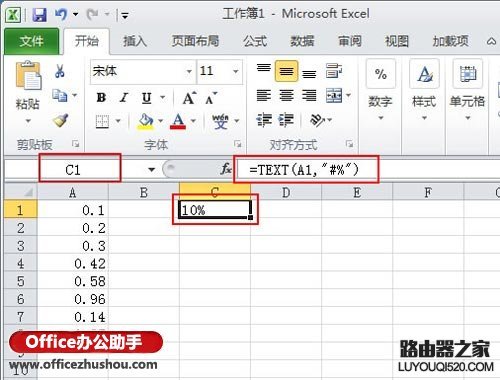This screenshot has width=500, height=380.
Task: Save the workbook with the floppy disk icon
Action: pyautogui.click(x=39, y=15)
